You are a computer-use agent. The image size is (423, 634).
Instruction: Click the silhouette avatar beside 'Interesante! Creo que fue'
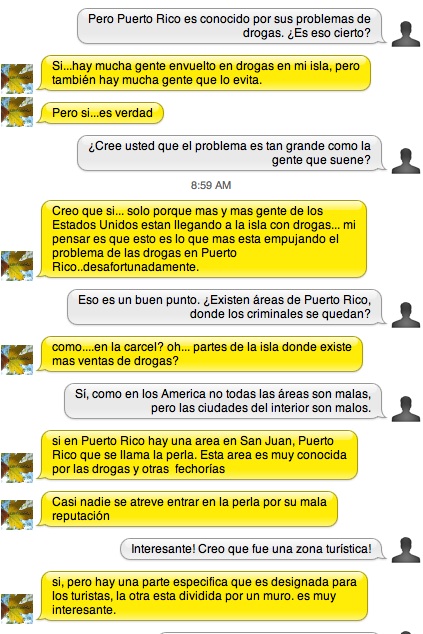tap(406, 550)
